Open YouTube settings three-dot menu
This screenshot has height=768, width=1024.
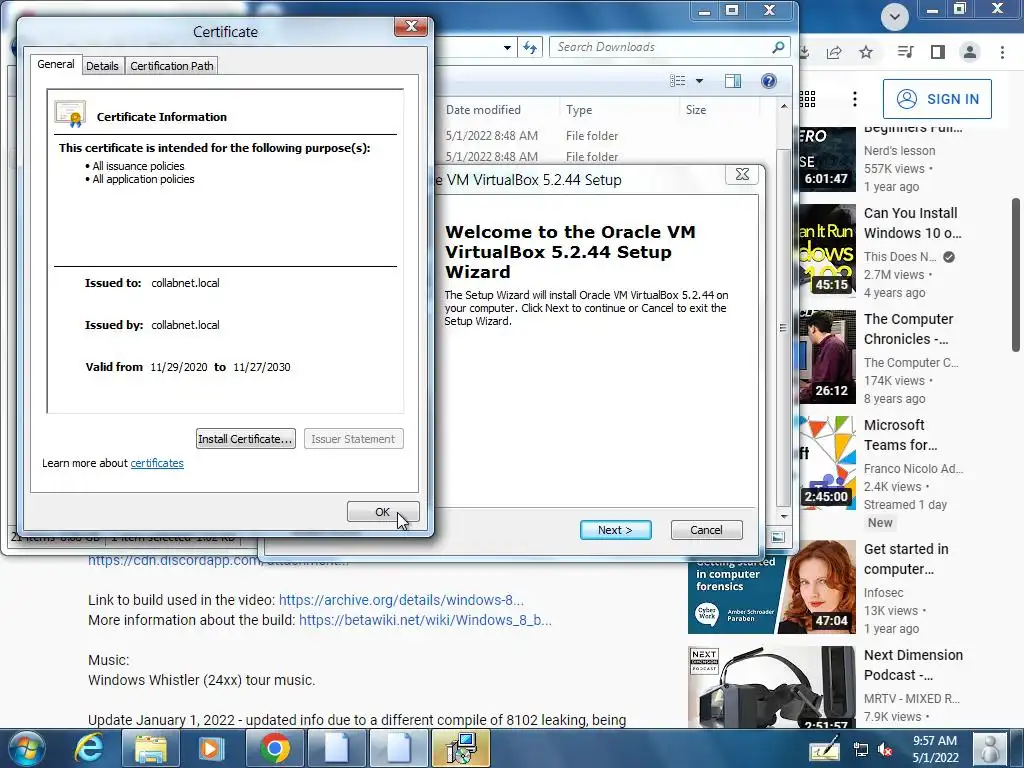pyautogui.click(x=855, y=99)
